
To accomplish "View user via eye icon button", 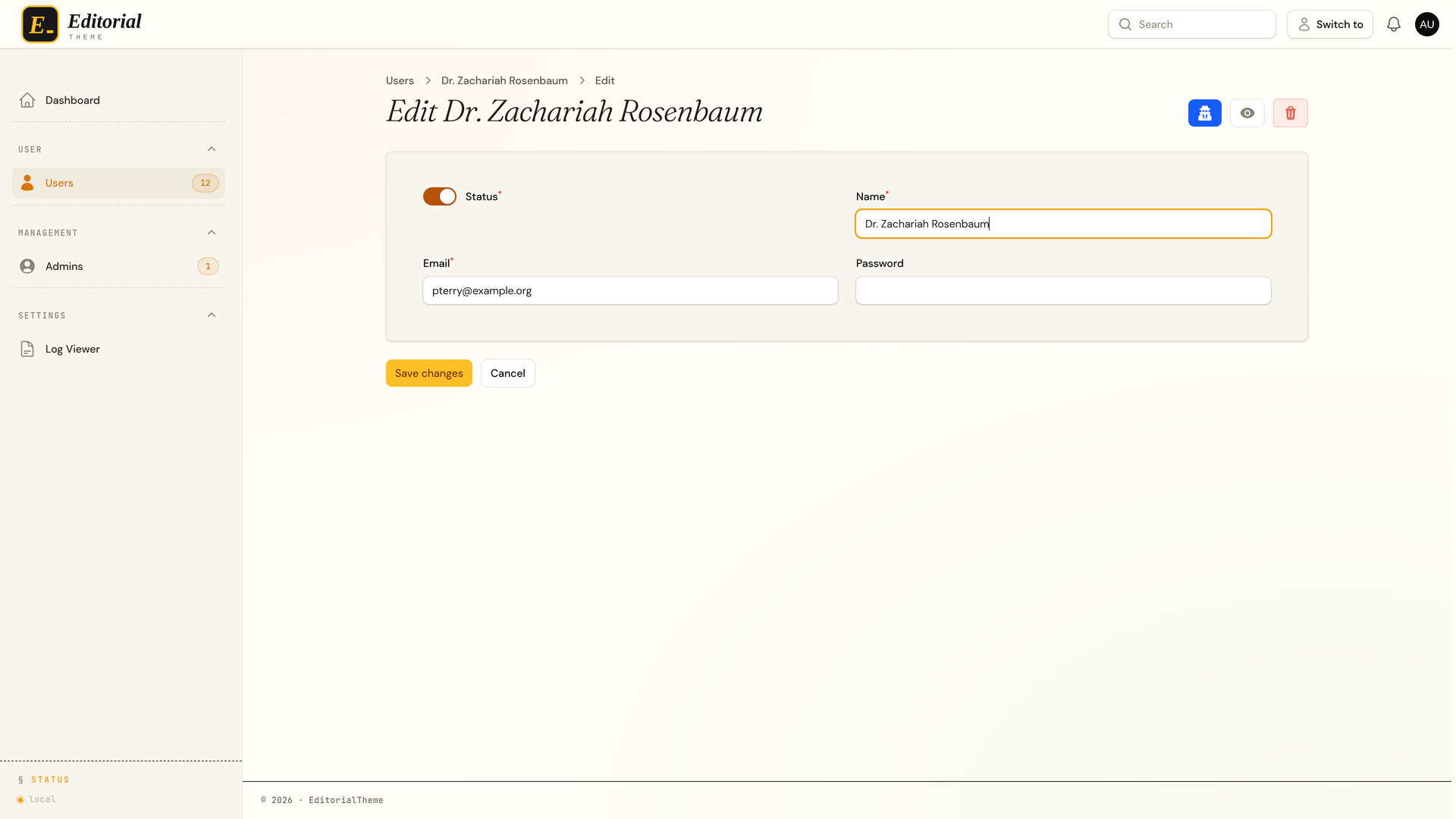I will pos(1247,113).
